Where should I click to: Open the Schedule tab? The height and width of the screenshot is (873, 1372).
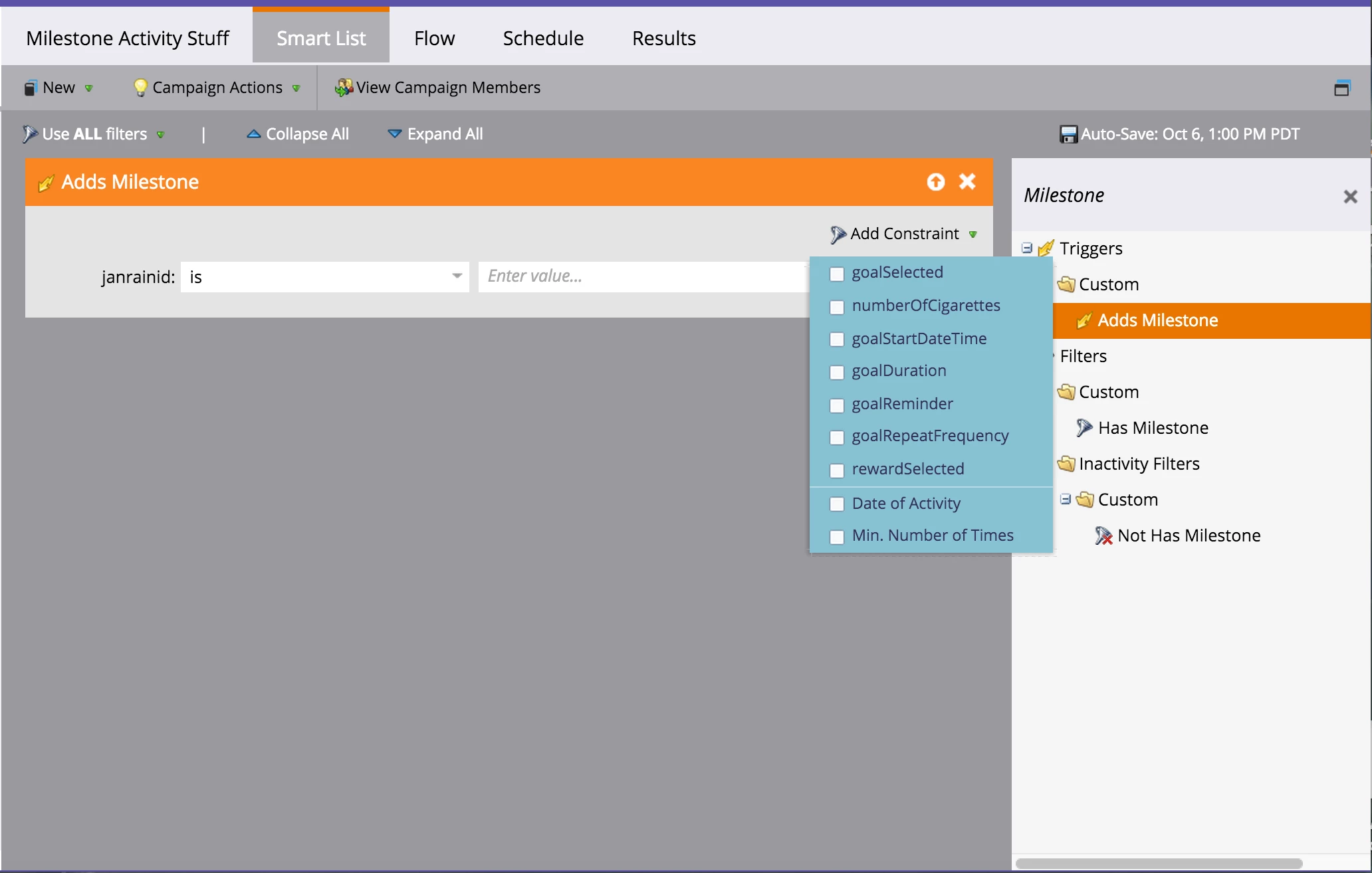pos(543,39)
